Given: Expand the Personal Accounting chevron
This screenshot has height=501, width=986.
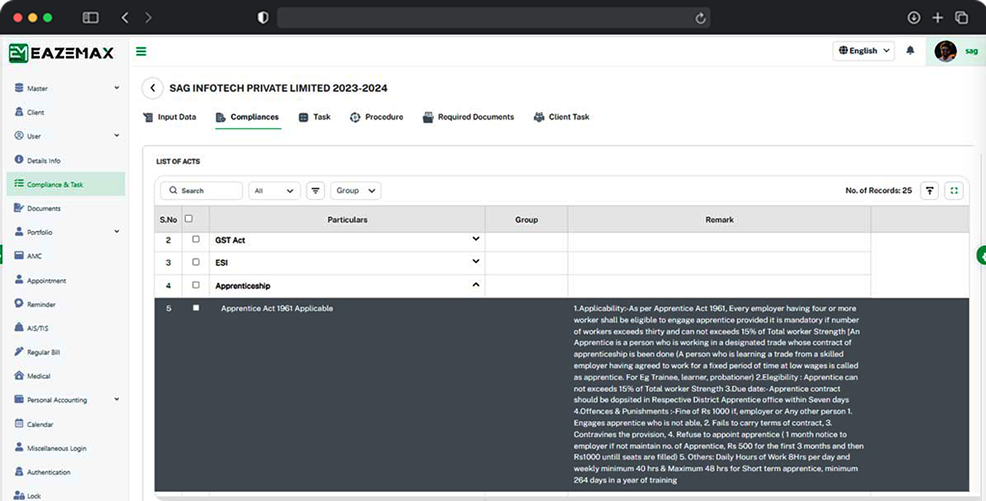Looking at the screenshot, I should pyautogui.click(x=116, y=400).
